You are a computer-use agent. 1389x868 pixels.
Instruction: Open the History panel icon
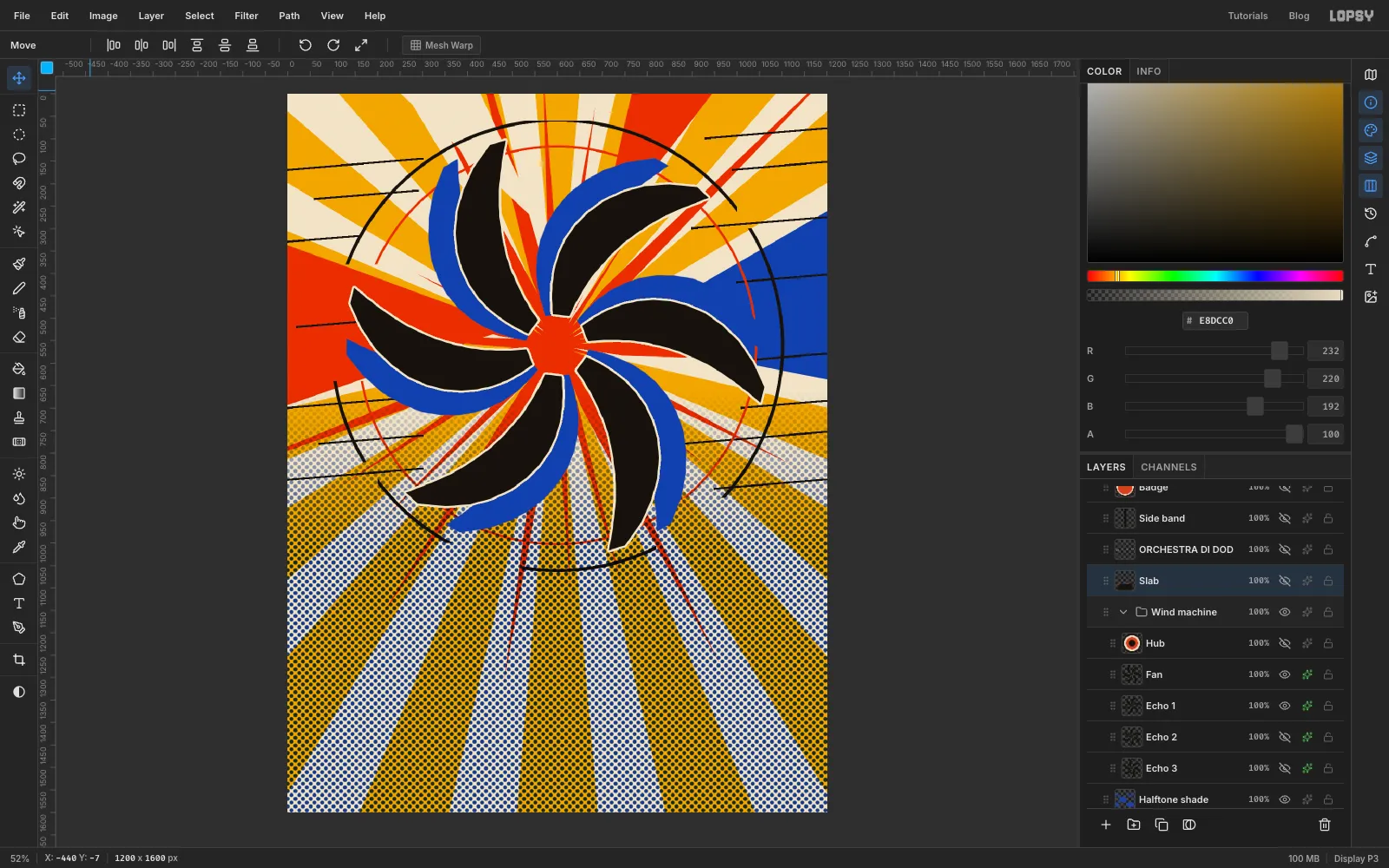tap(1371, 214)
